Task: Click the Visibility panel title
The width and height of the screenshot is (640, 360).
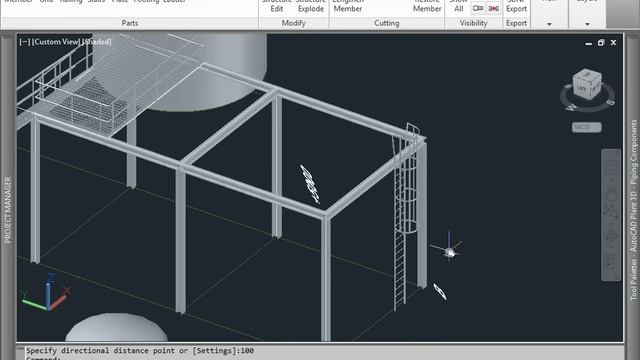Action: point(473,23)
